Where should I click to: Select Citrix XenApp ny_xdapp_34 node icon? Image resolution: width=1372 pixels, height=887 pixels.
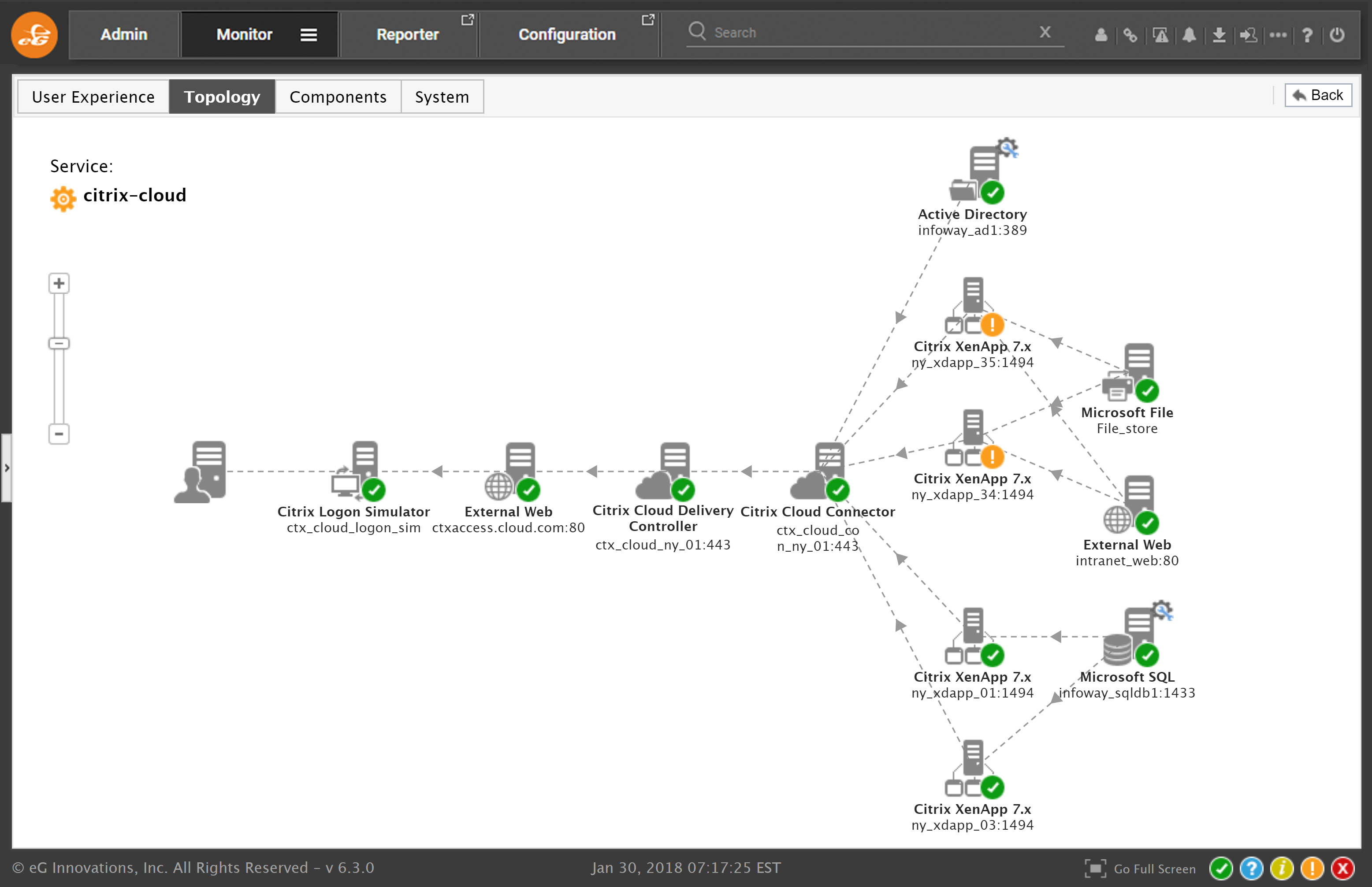point(974,438)
